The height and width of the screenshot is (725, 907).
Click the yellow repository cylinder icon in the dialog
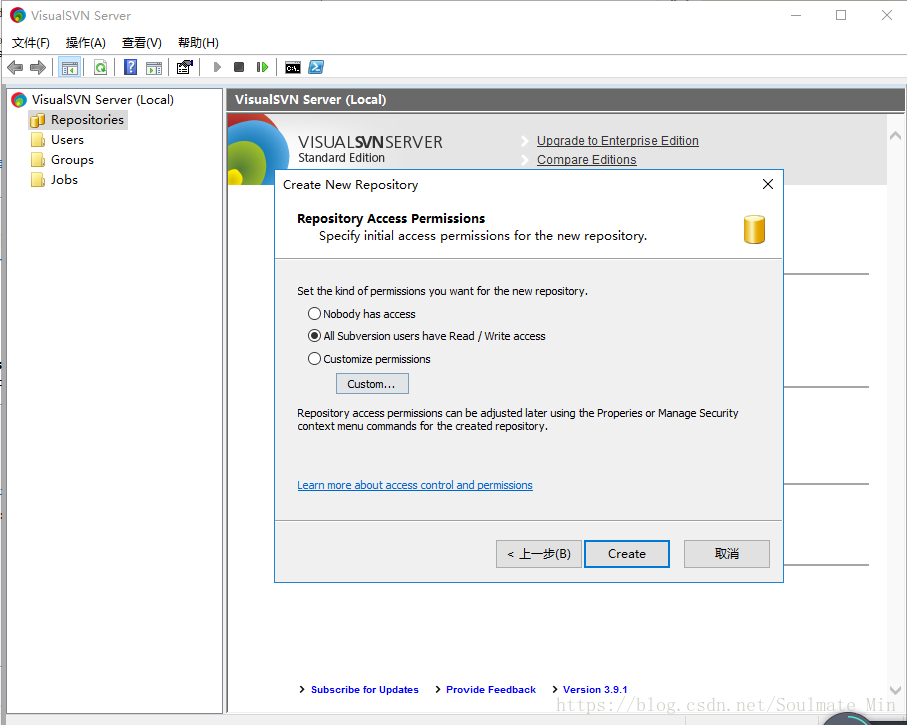coord(754,229)
